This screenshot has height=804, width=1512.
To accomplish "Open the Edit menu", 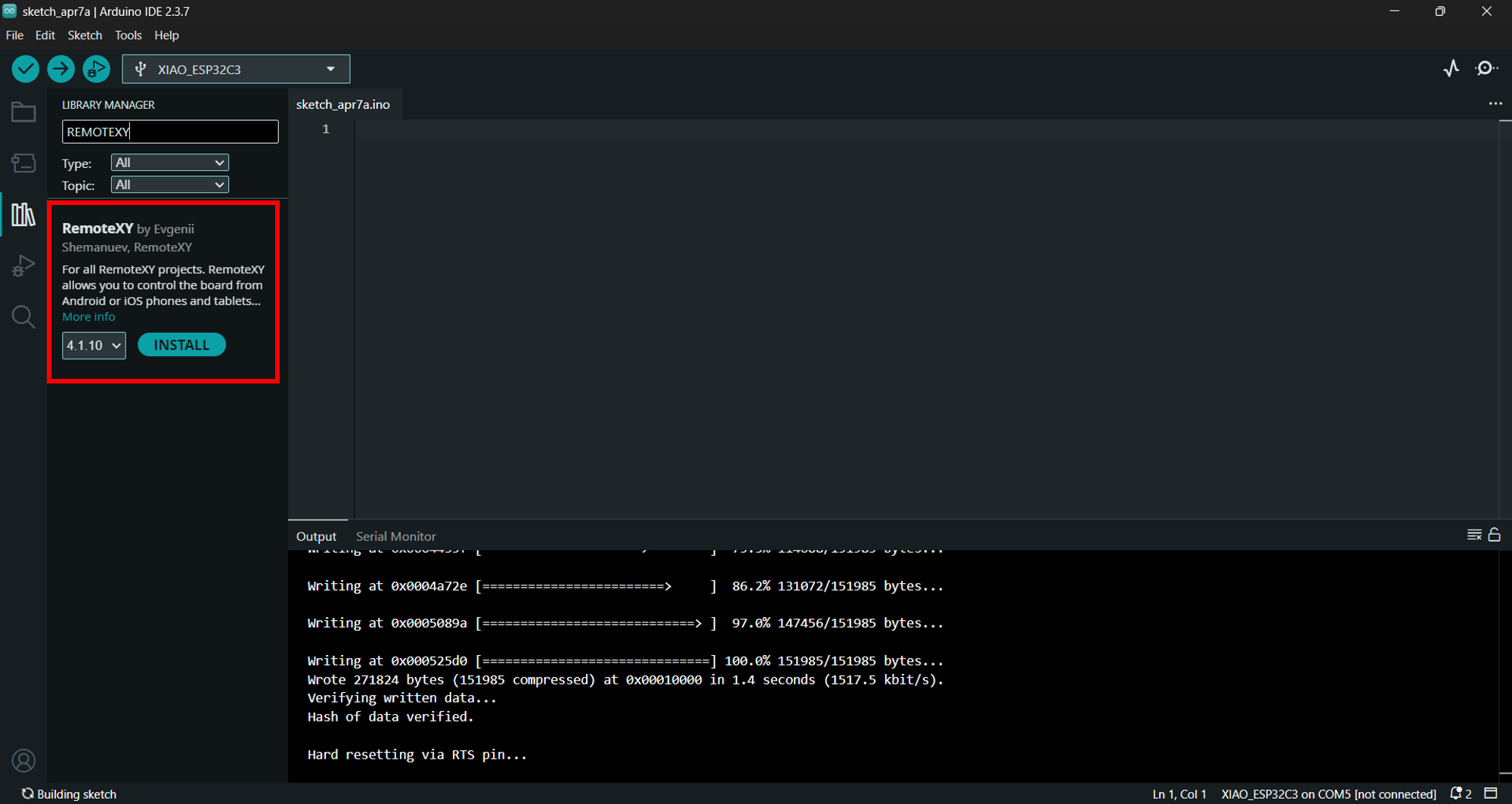I will pyautogui.click(x=45, y=36).
